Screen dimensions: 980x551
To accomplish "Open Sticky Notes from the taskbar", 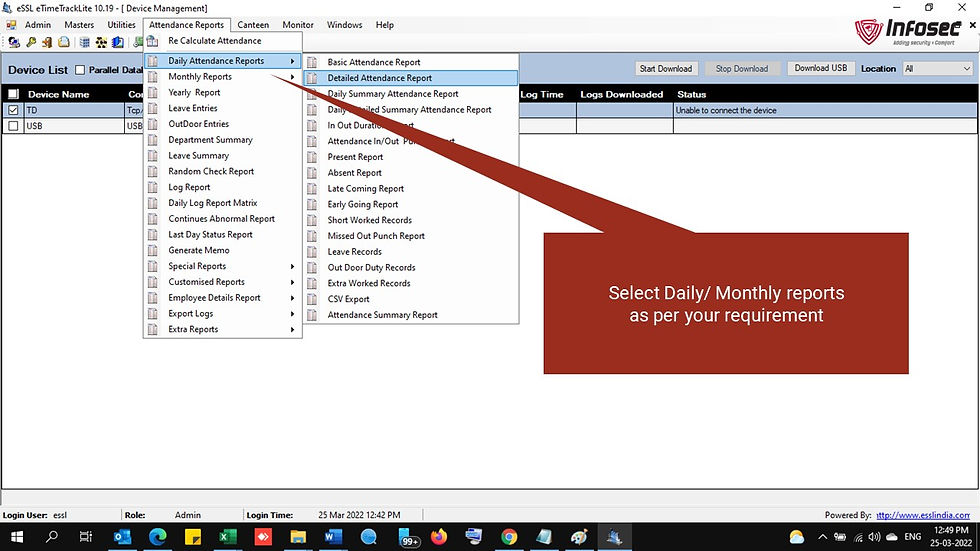I will pyautogui.click(x=192, y=537).
